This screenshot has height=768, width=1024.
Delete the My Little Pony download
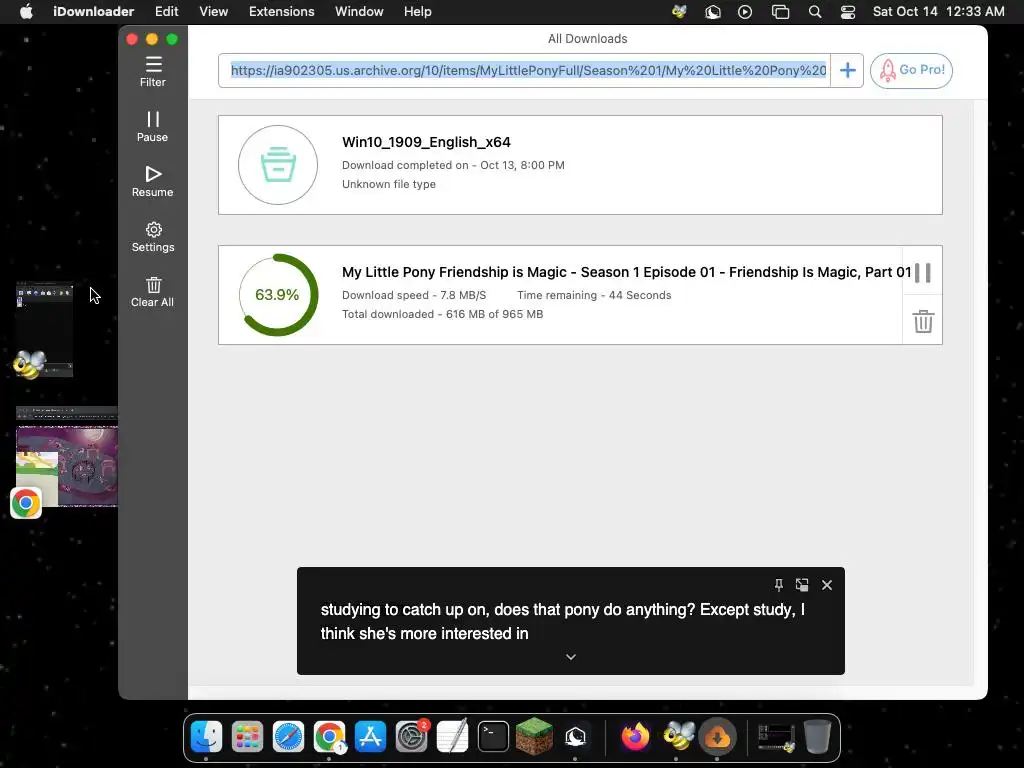(923, 321)
